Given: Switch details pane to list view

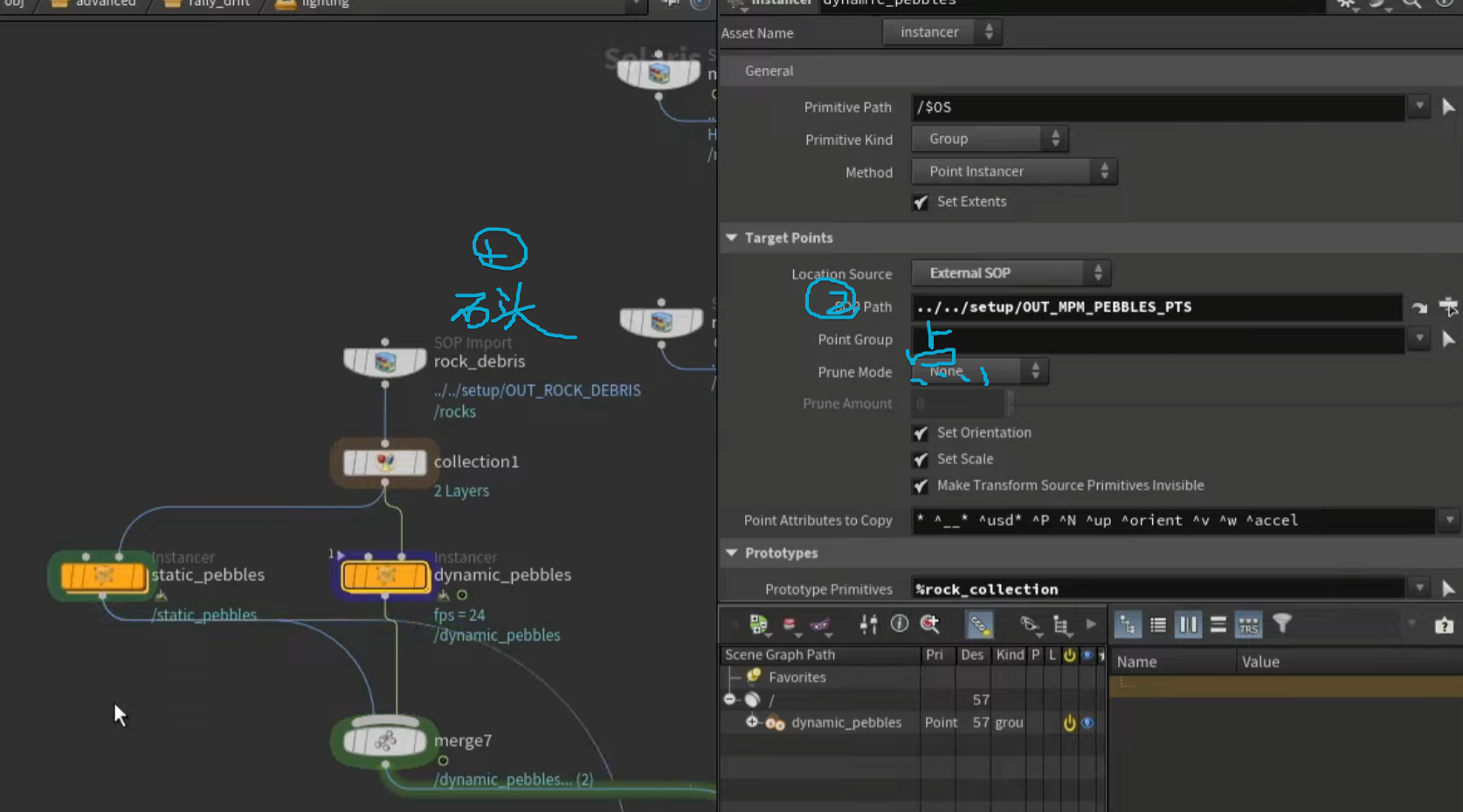Looking at the screenshot, I should (x=1158, y=625).
